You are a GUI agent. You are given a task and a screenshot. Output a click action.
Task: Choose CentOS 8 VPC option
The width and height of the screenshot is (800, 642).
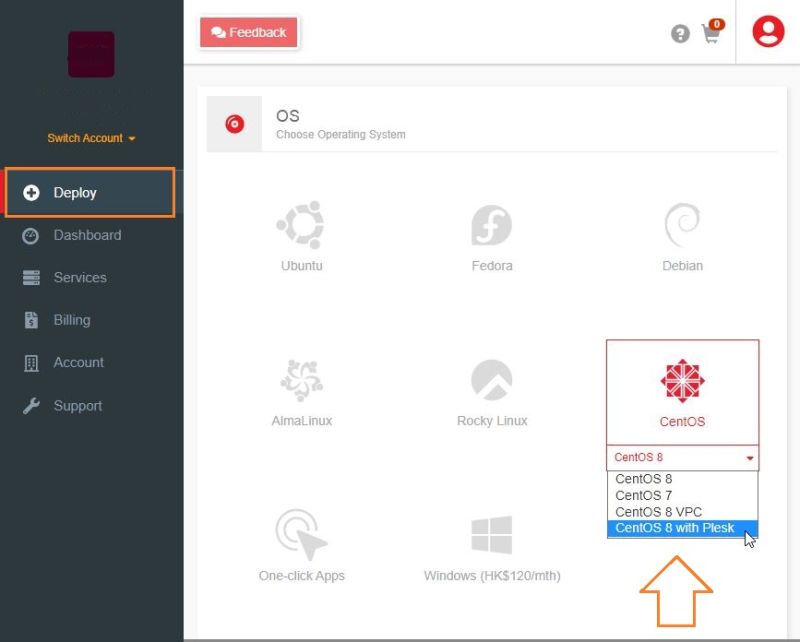pyautogui.click(x=682, y=512)
